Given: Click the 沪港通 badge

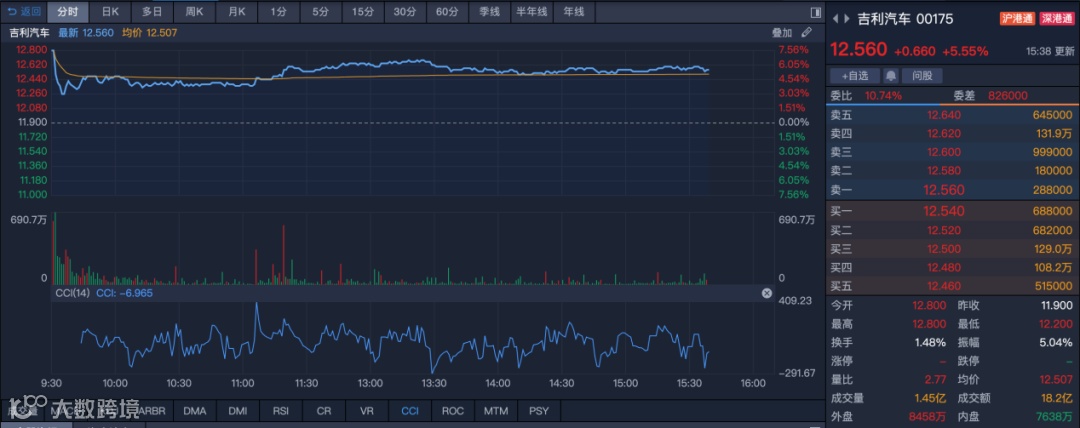Looking at the screenshot, I should 1017,19.
